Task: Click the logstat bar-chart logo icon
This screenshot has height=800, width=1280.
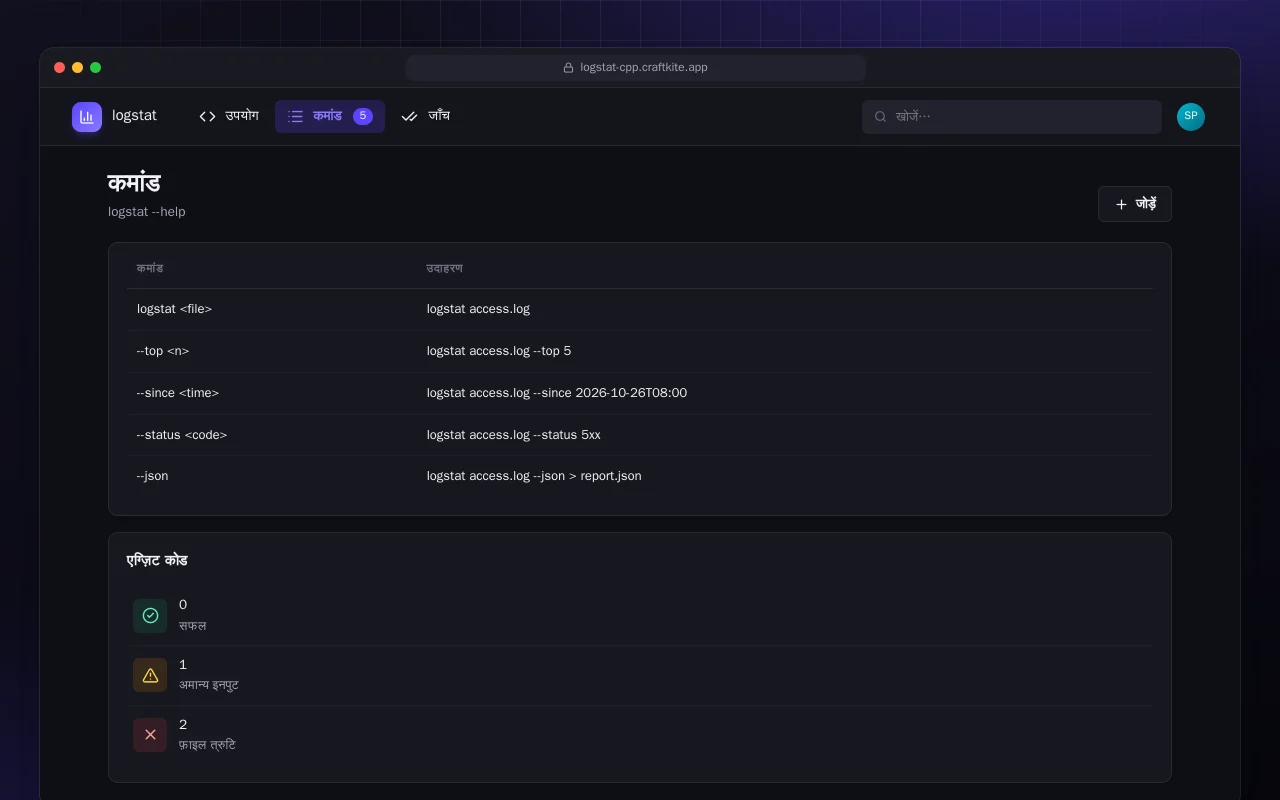Action: [87, 117]
